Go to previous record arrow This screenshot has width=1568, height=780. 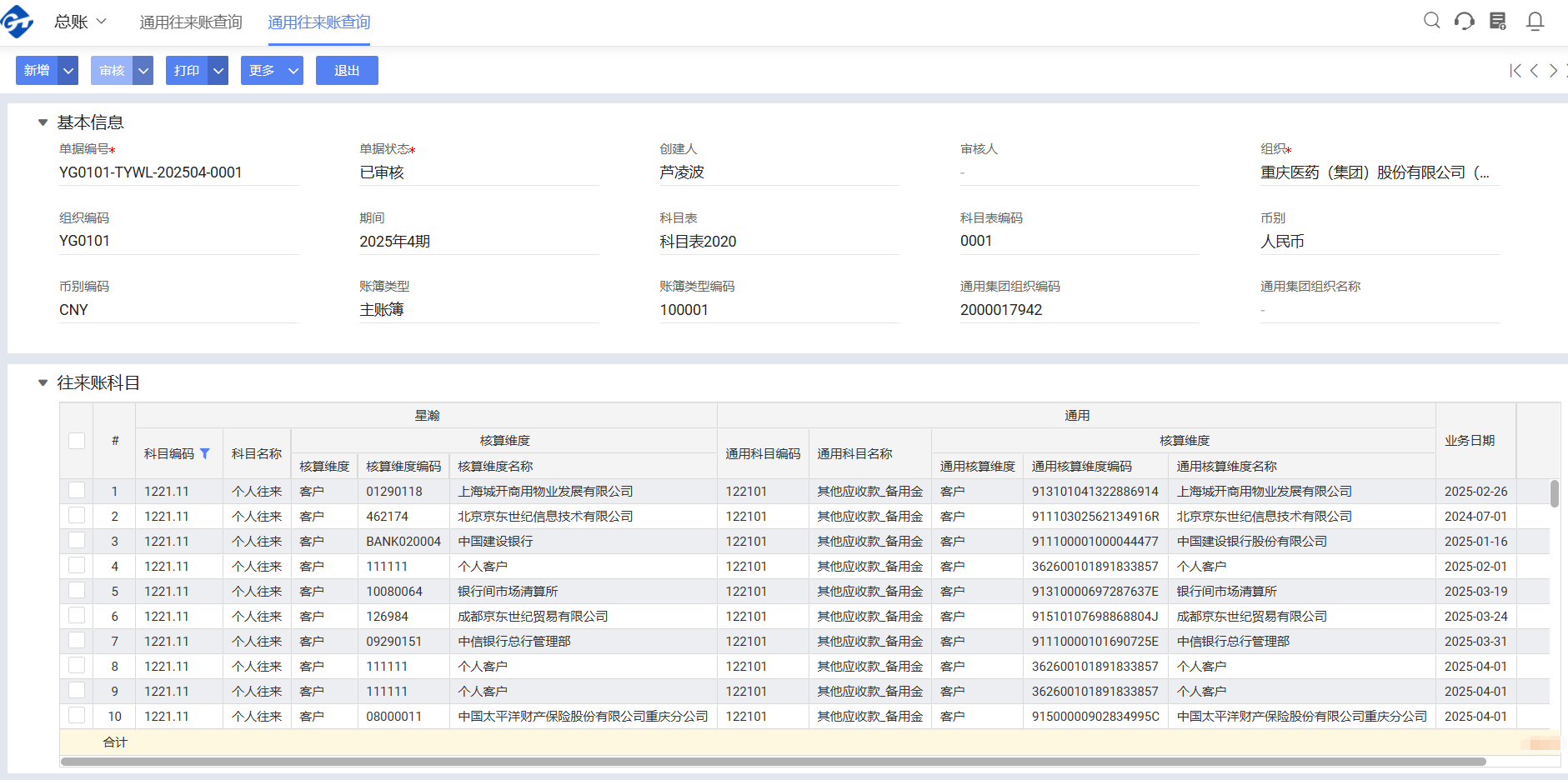[x=1534, y=71]
